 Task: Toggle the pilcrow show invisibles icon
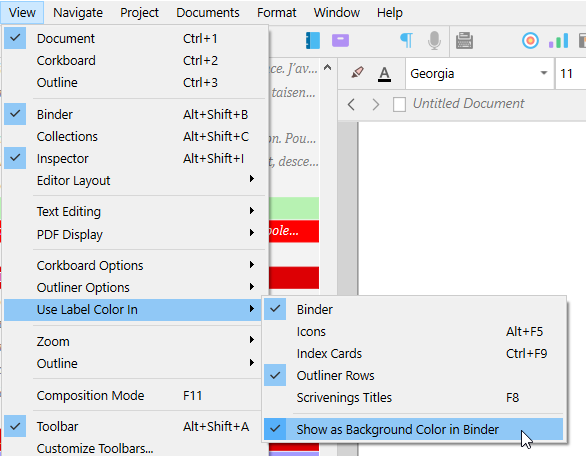pos(407,40)
